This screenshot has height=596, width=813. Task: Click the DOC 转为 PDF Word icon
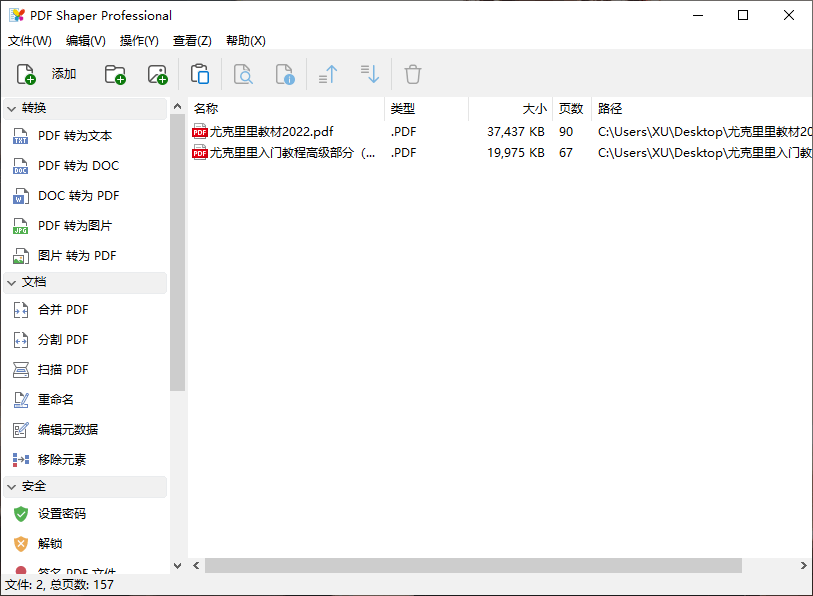[21, 196]
